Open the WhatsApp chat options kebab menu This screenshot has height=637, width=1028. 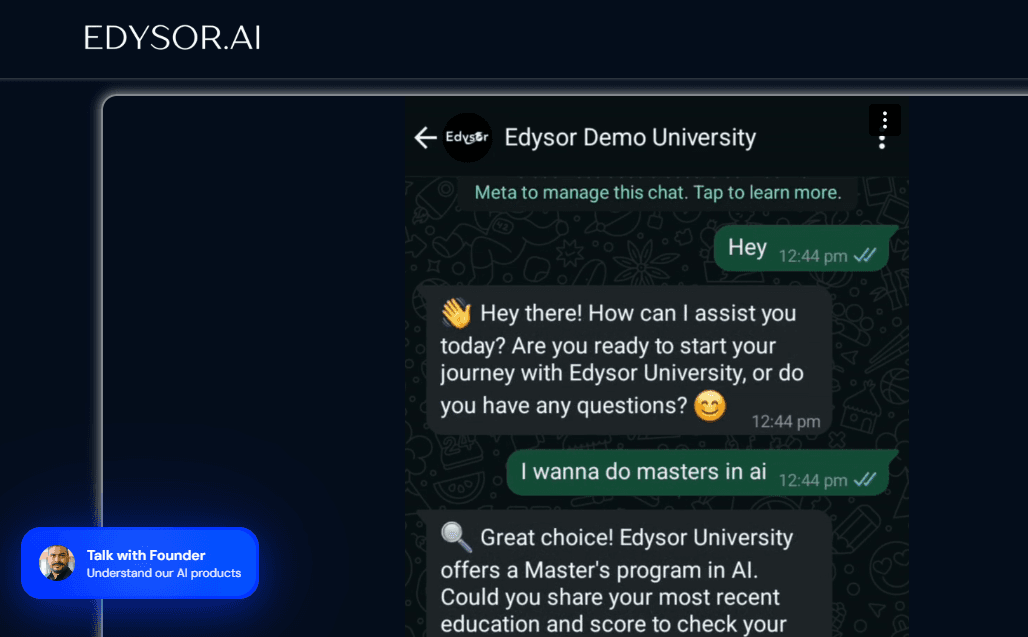click(x=884, y=120)
